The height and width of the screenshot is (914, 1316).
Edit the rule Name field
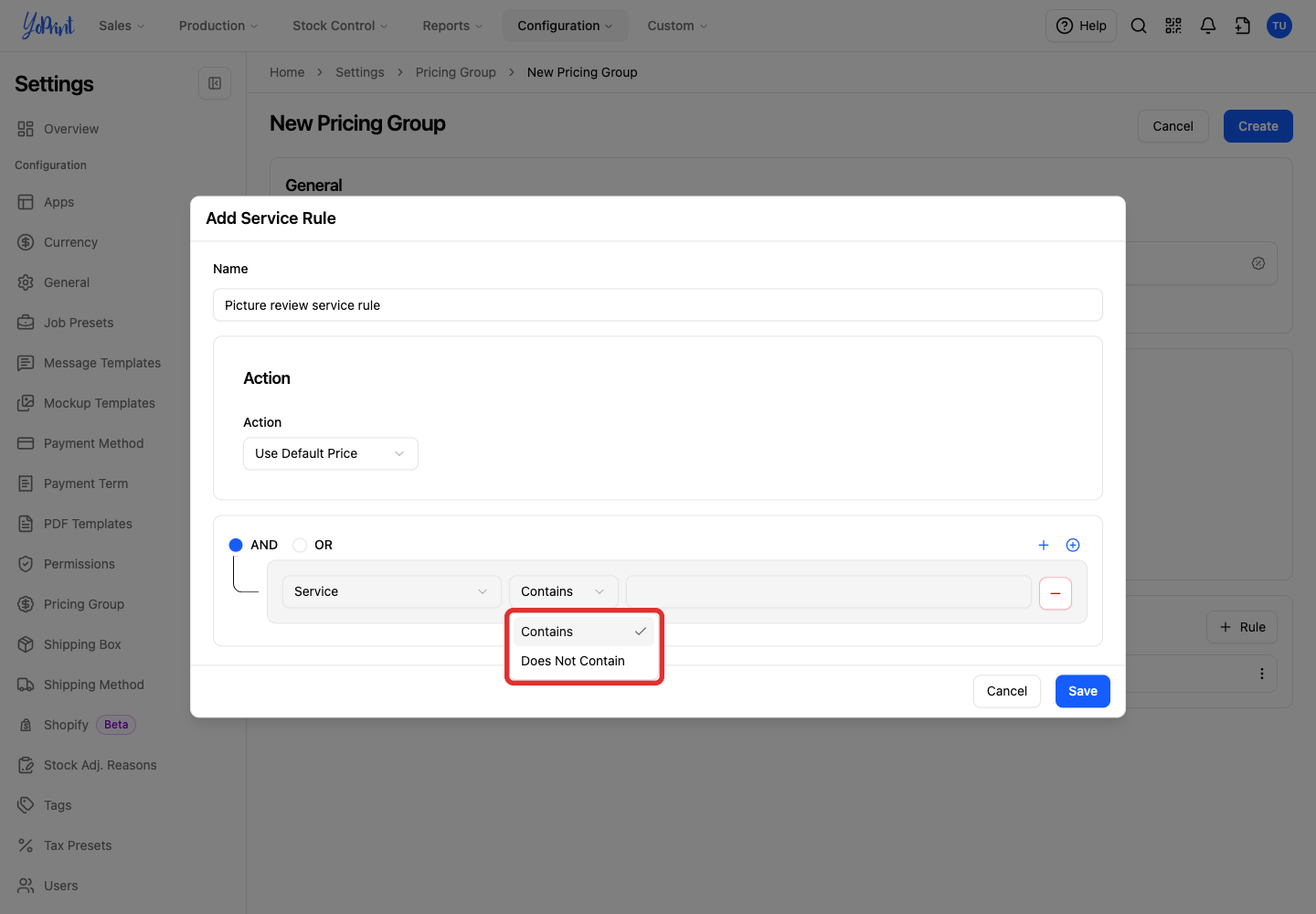tap(658, 305)
